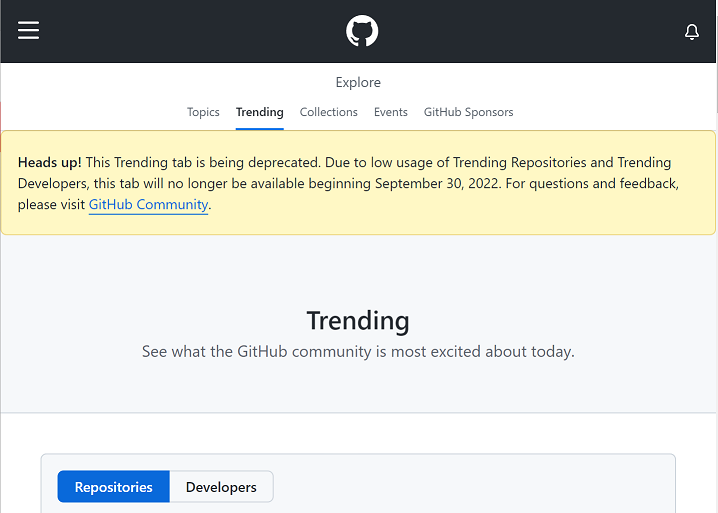Select the Repositories segment button
Screen dimensions: 718x513
coord(114,487)
